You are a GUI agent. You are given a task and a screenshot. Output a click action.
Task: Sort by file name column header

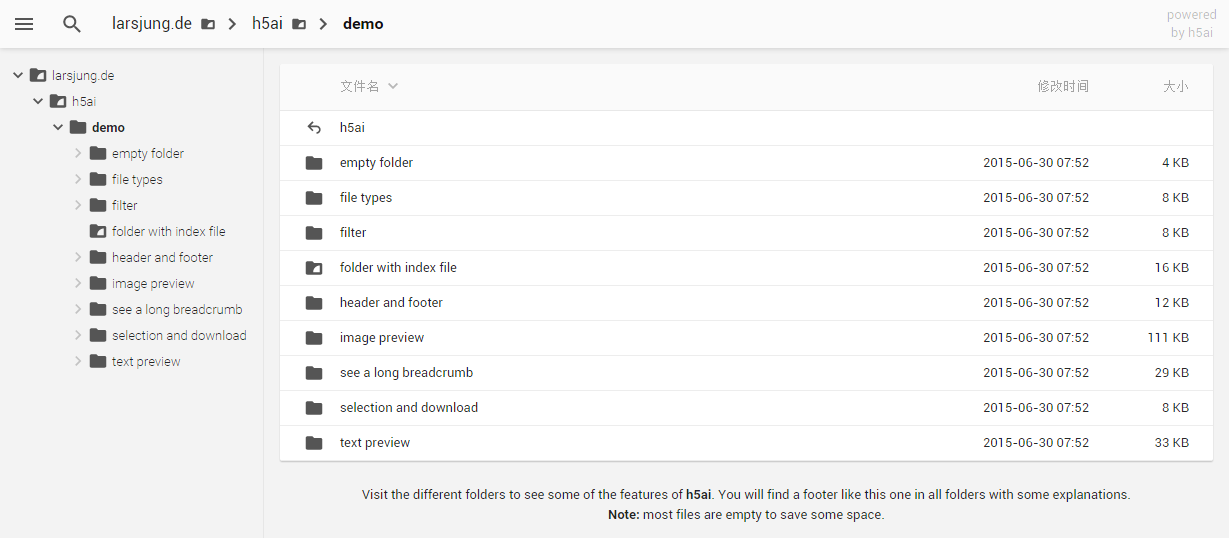tap(360, 87)
